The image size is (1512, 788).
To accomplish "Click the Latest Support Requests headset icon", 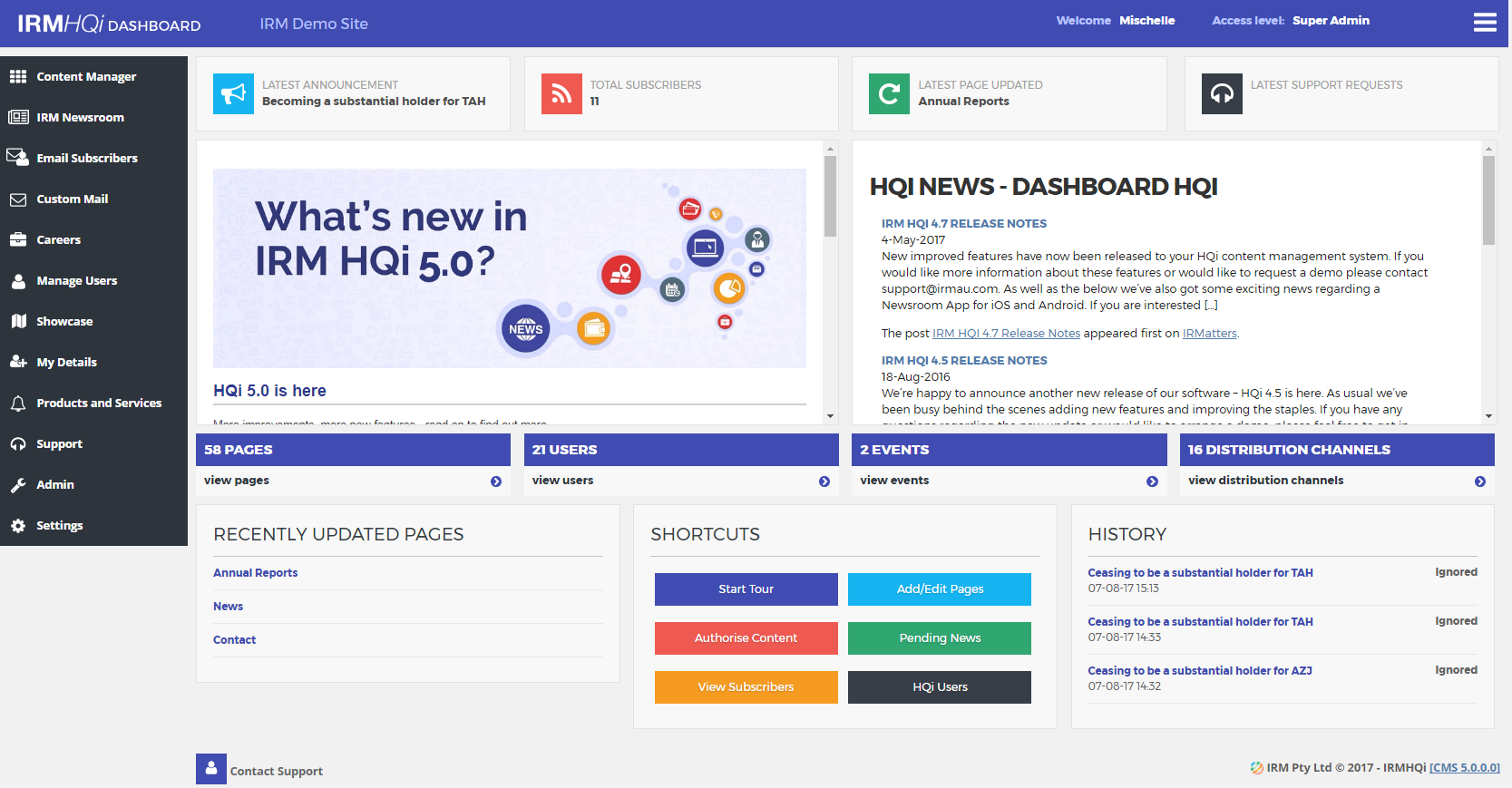I will coord(1222,93).
